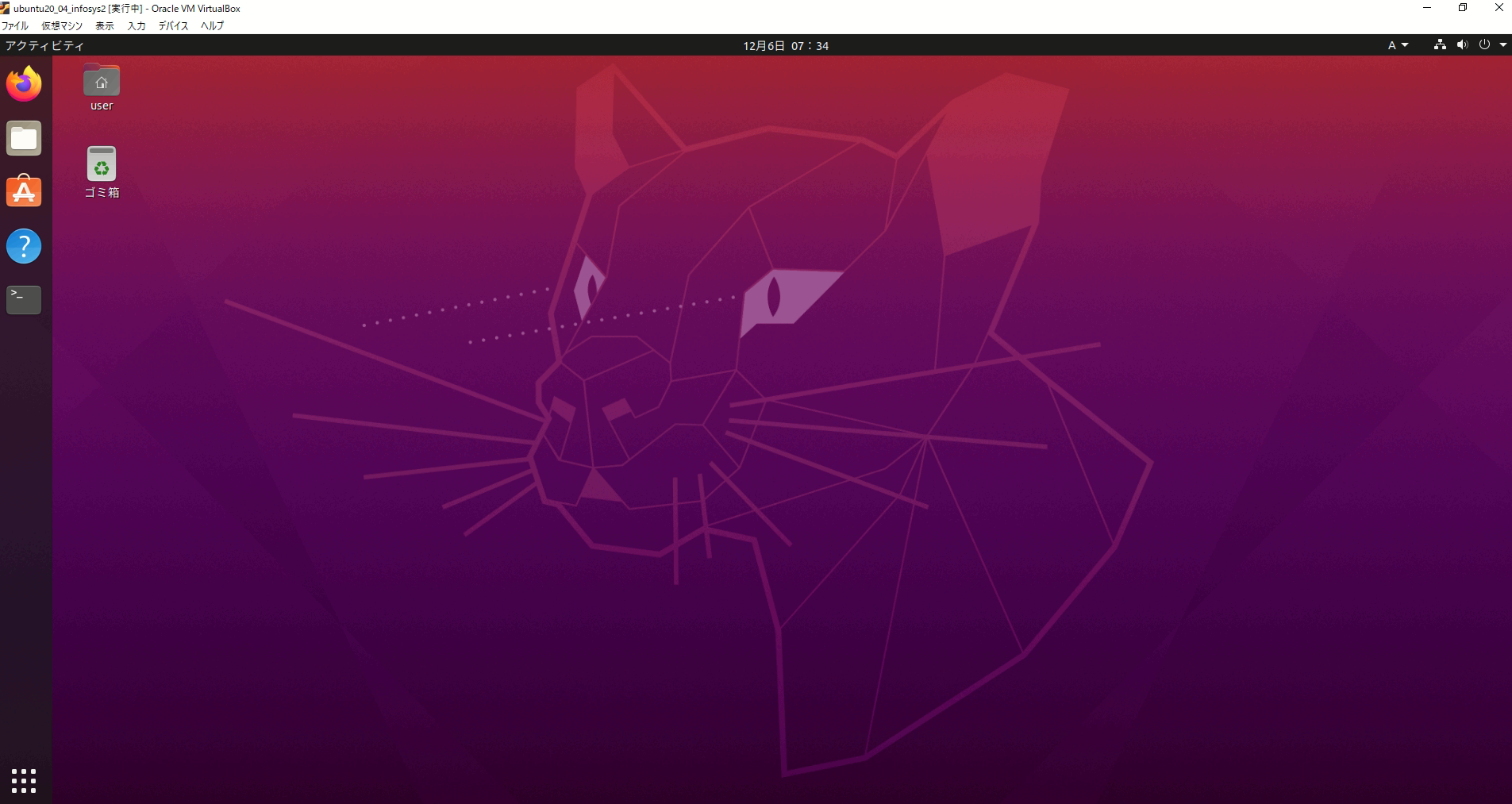Open Ubuntu Software from the dock

(24, 191)
